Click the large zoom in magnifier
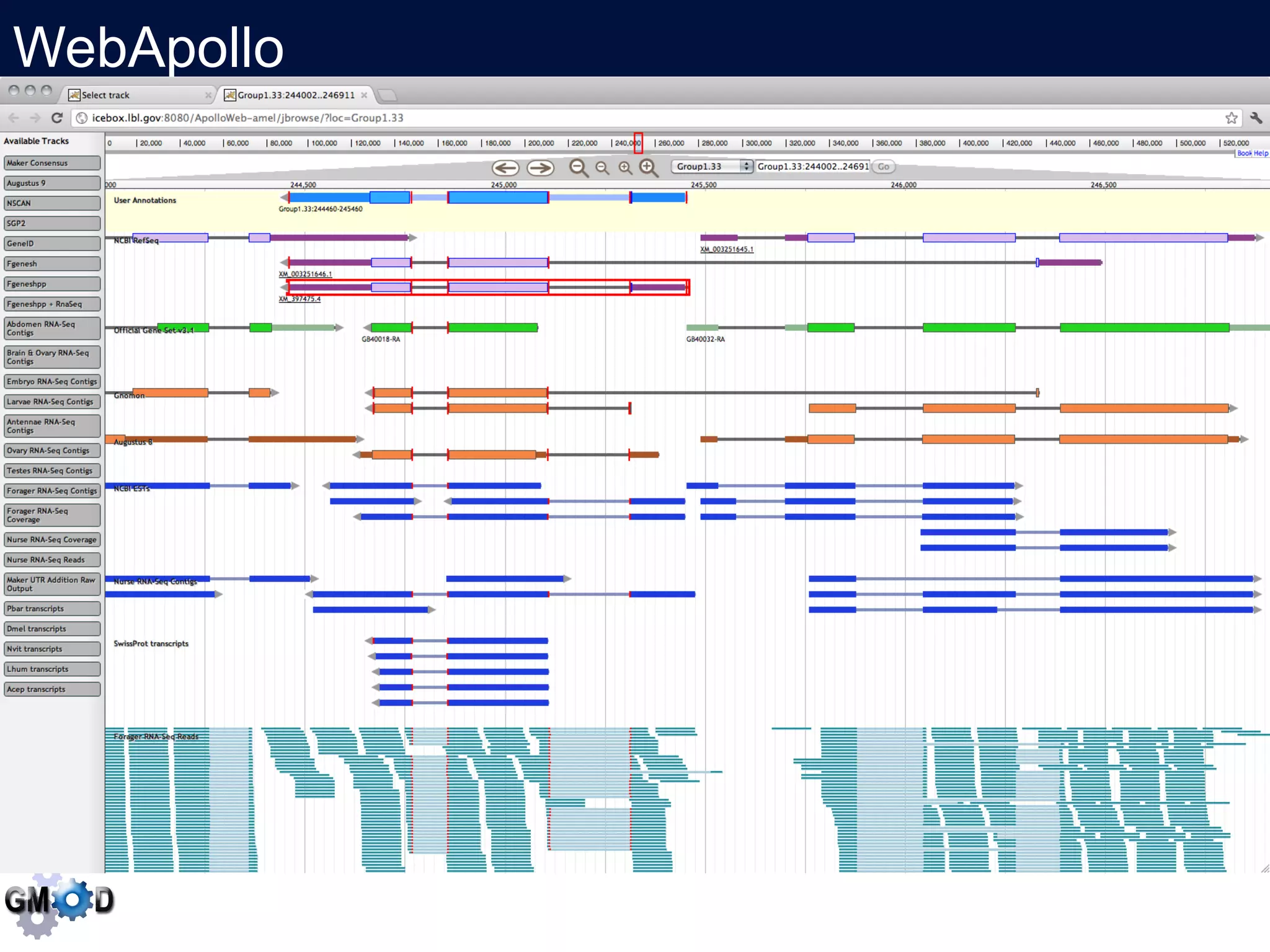Image resolution: width=1270 pixels, height=952 pixels. [649, 168]
